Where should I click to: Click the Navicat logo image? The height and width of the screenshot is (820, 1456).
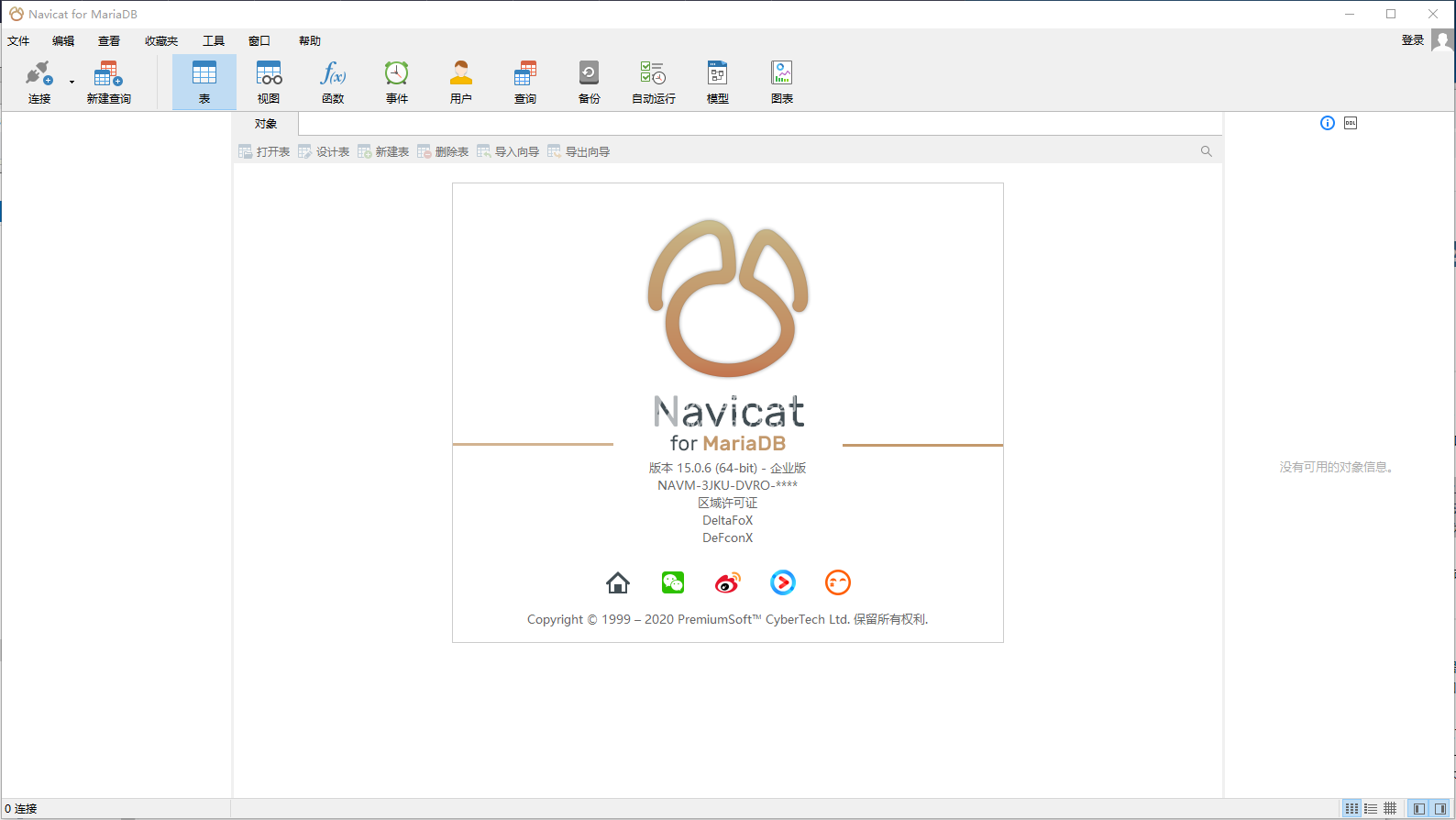(728, 298)
